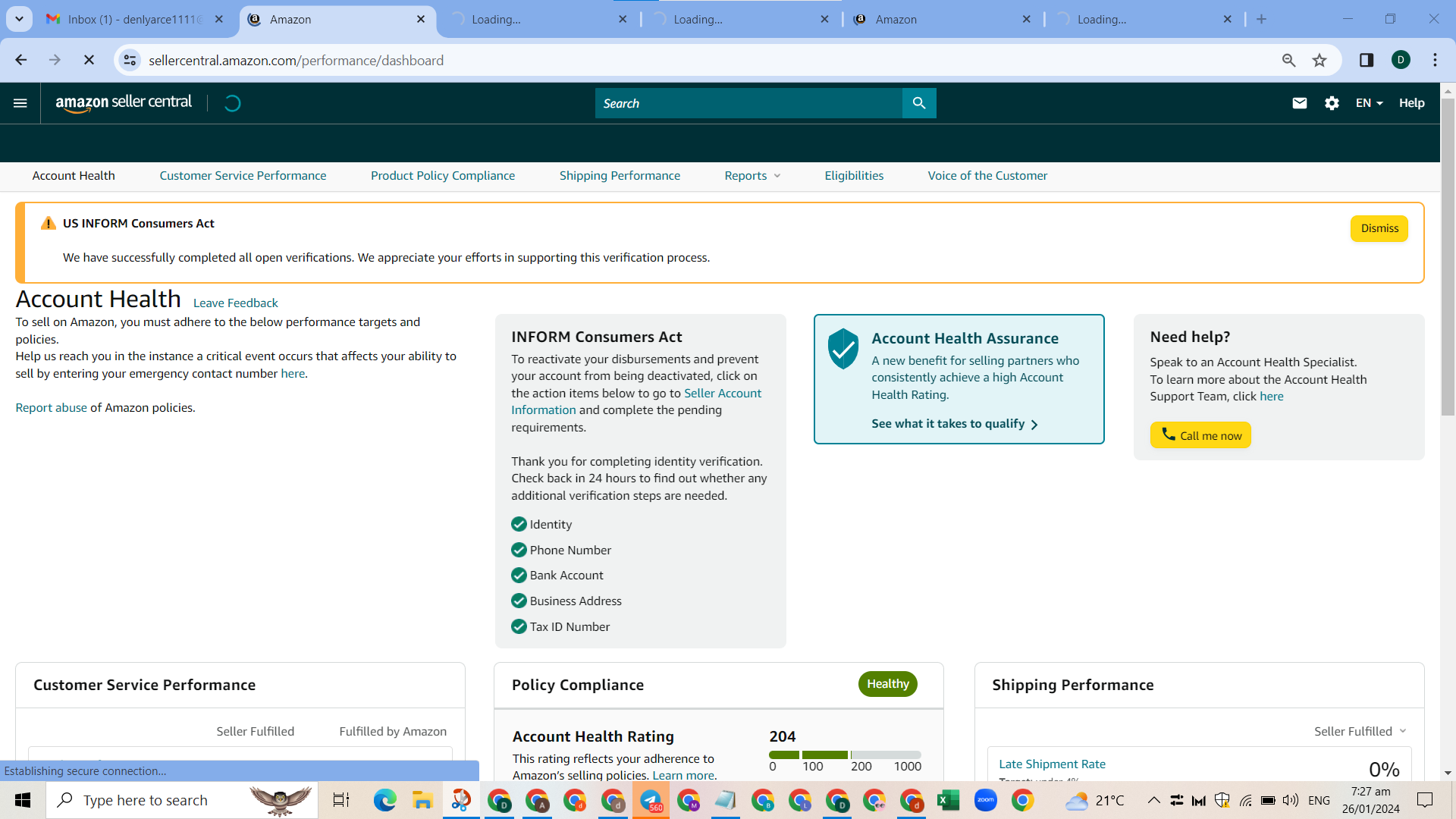The height and width of the screenshot is (819, 1456).
Task: View site information icon in address bar
Action: point(130,60)
